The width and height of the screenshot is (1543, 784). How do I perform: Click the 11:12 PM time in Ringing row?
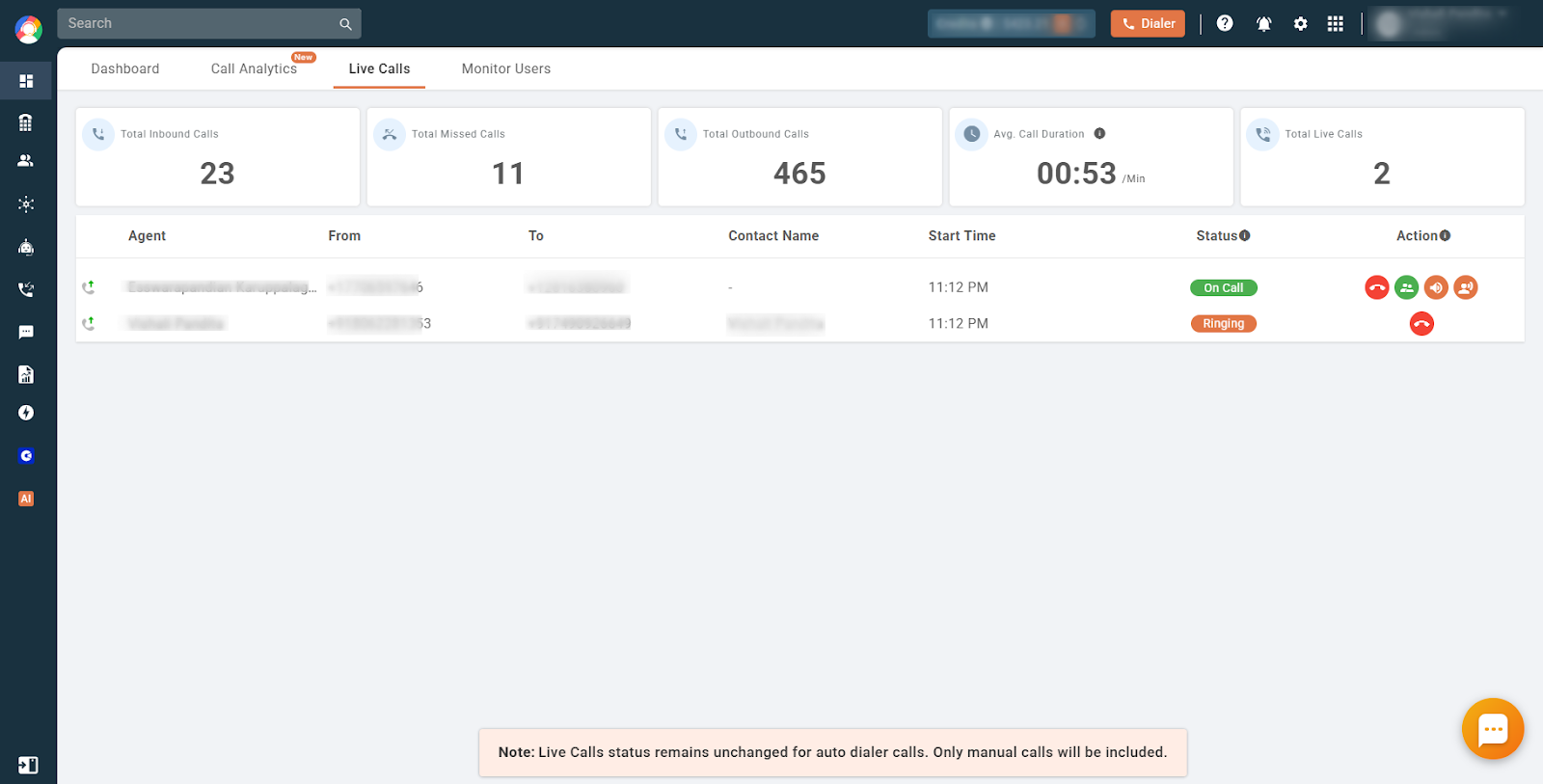click(959, 324)
